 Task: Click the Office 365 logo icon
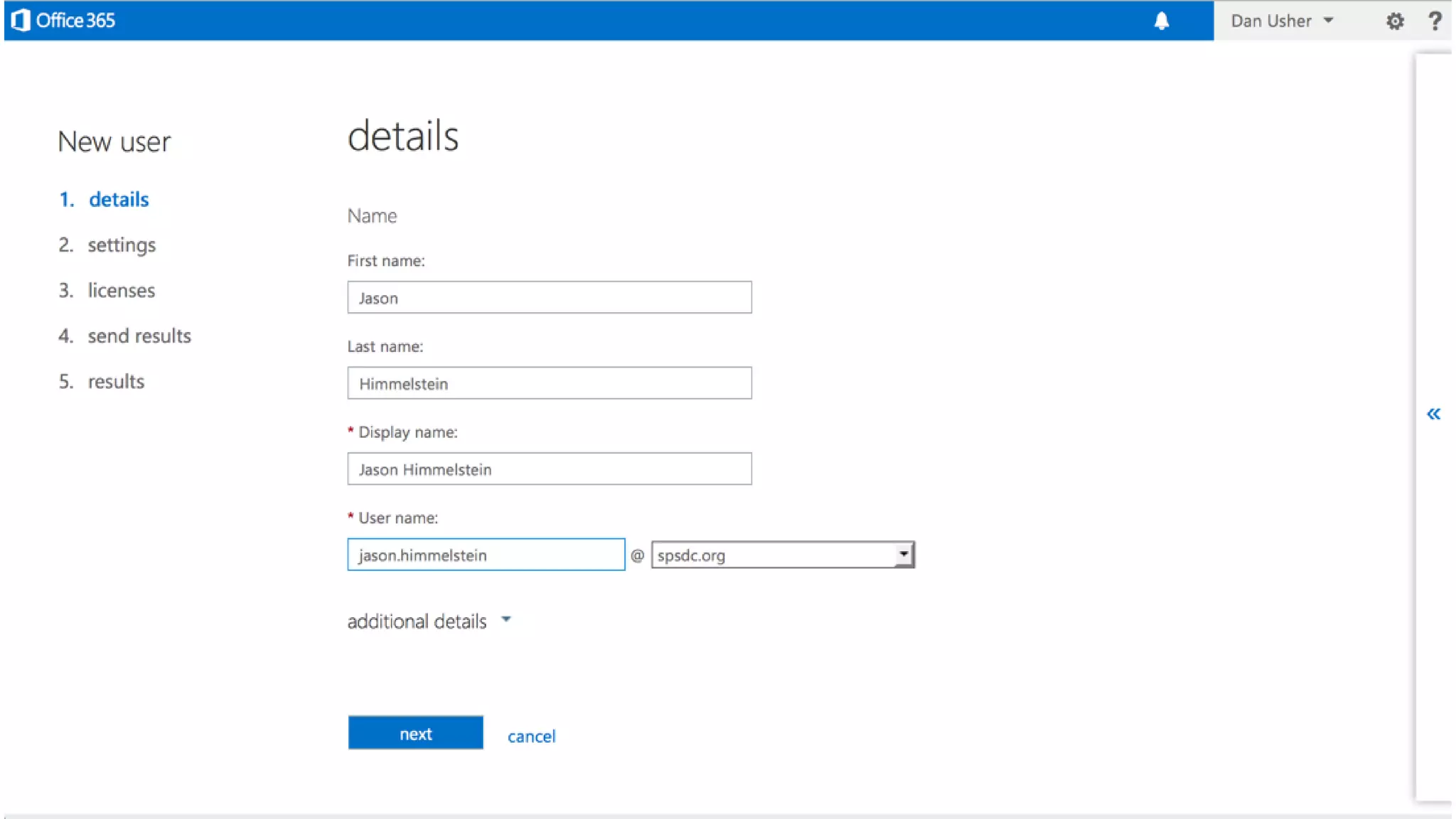tap(21, 20)
